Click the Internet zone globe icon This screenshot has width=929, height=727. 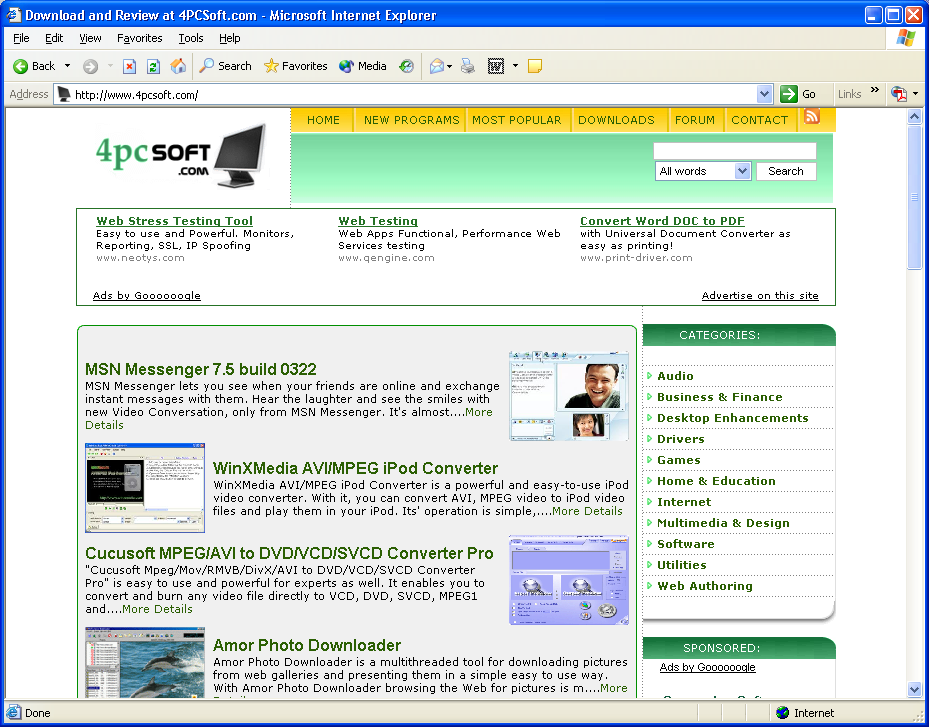click(x=783, y=713)
